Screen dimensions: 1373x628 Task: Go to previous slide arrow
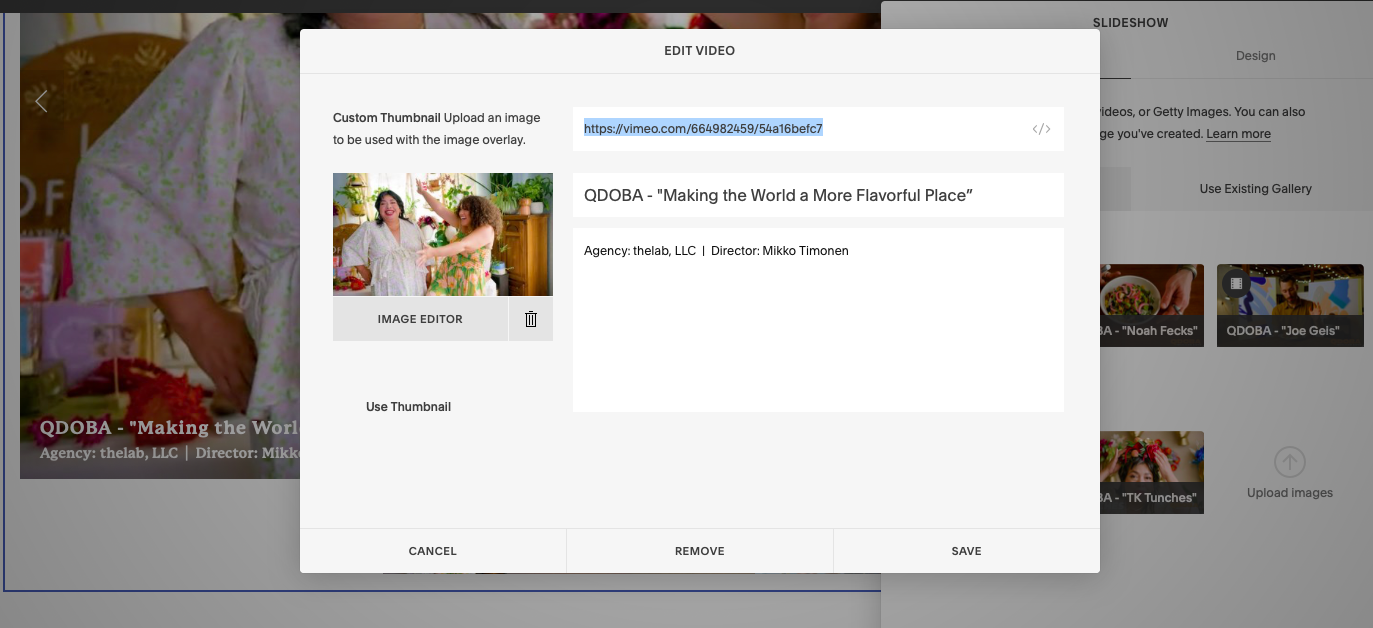tap(41, 101)
